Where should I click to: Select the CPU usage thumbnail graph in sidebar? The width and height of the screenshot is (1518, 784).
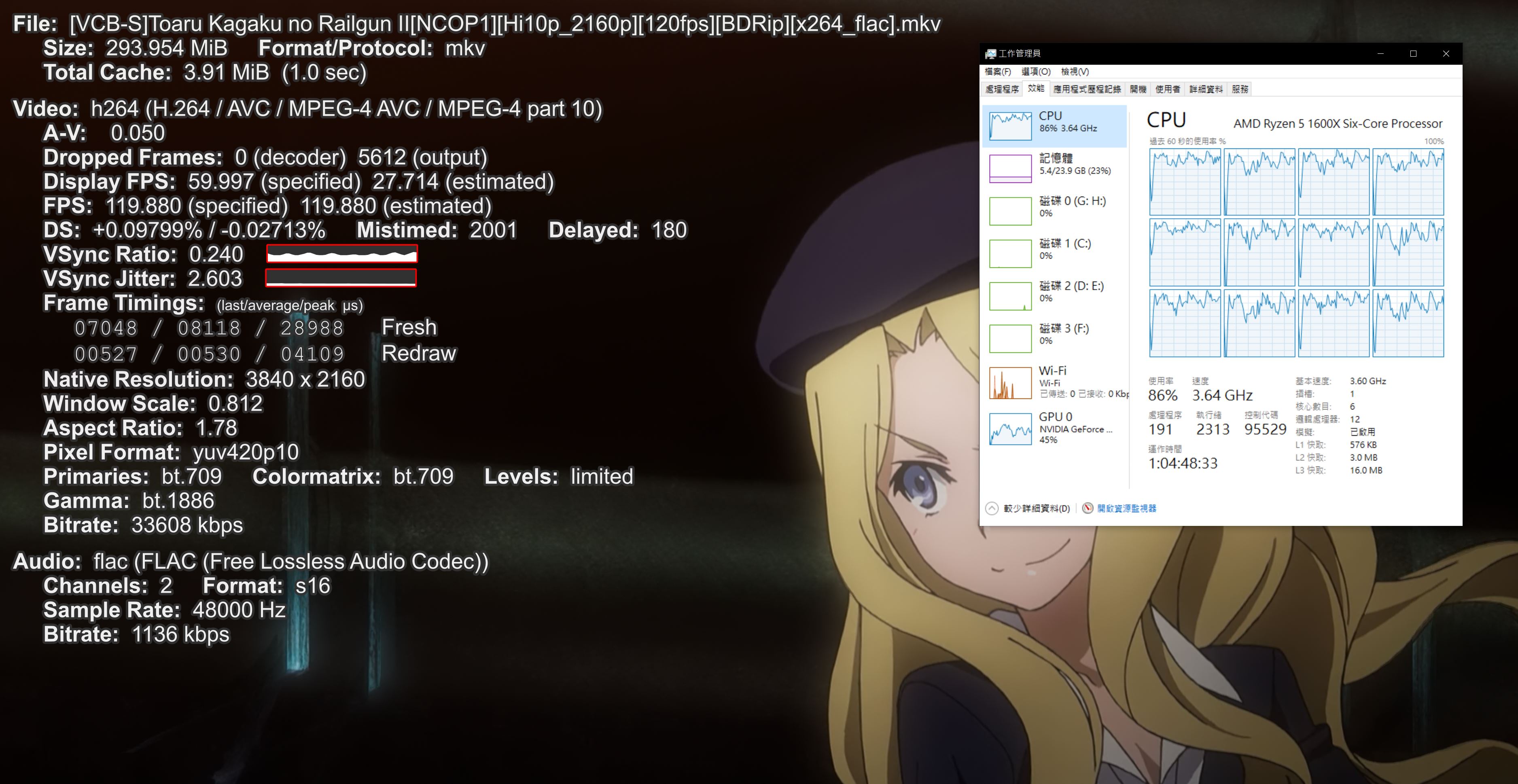(1010, 126)
